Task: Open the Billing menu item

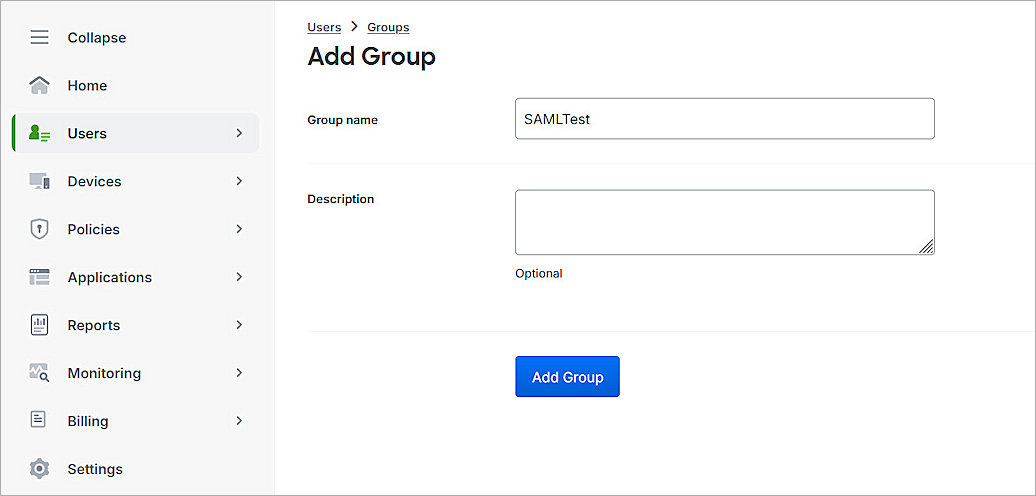Action: click(x=88, y=421)
